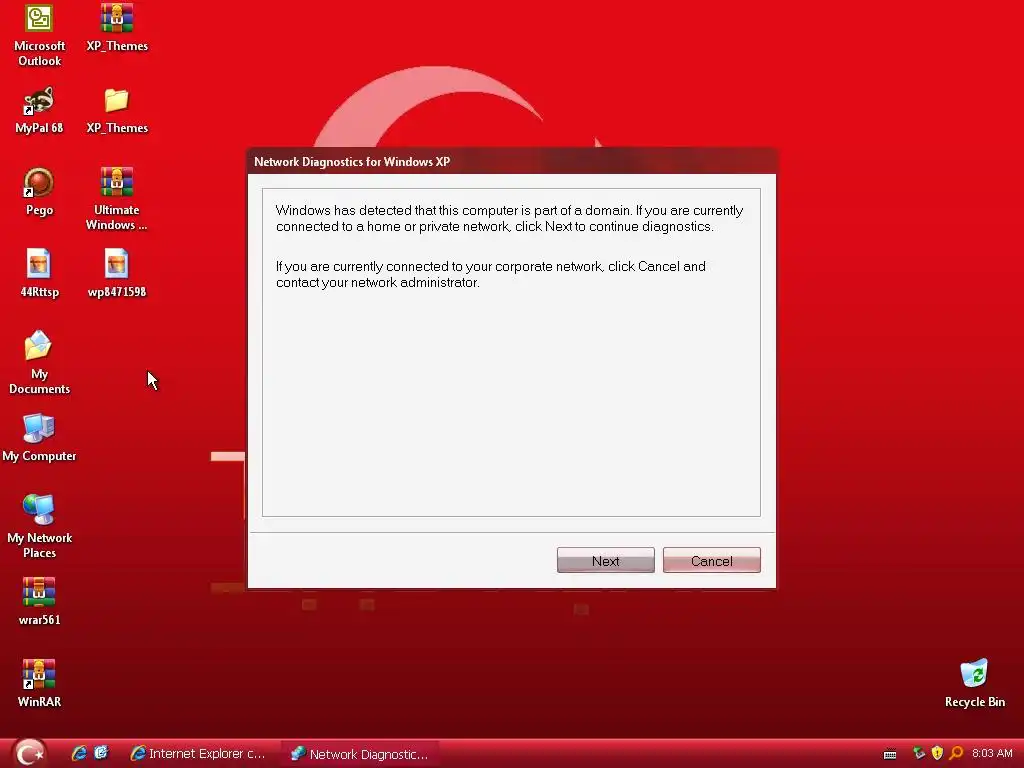Click the 'Windows has detected' paragraph text
Screen dimensions: 1024x768
click(509, 218)
